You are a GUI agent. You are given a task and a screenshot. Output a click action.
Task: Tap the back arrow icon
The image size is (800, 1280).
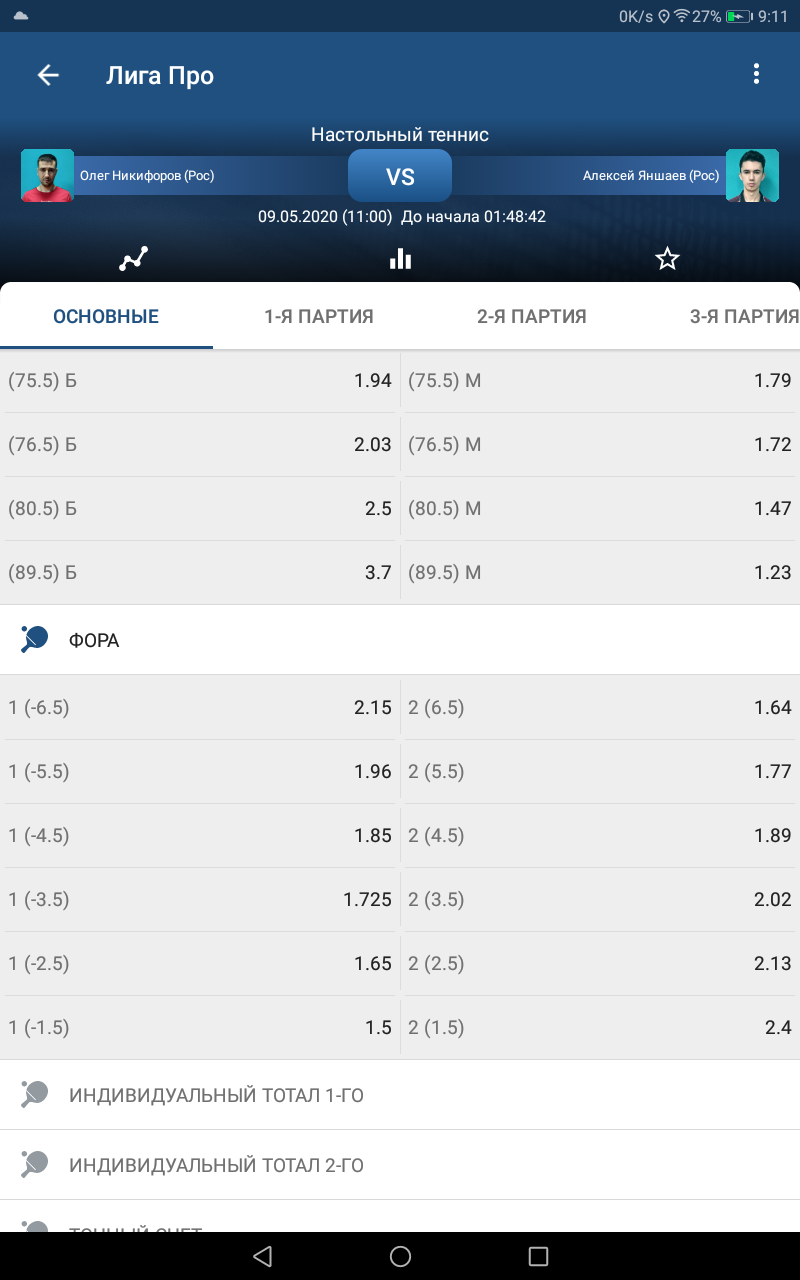[48, 75]
